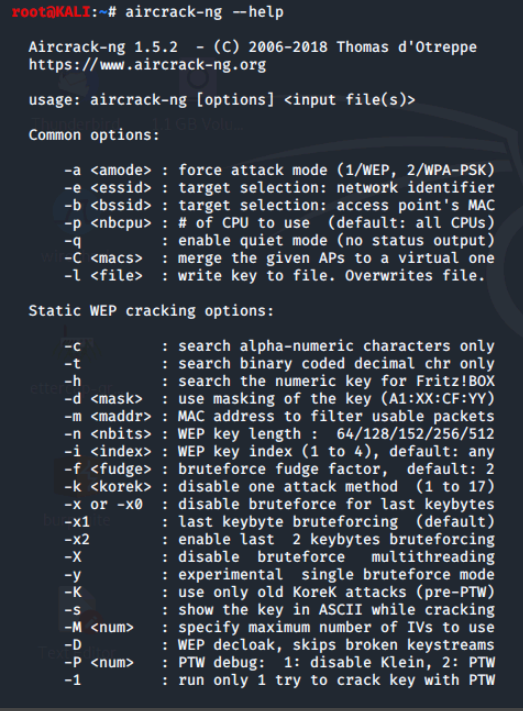Viewport: 523px width, 711px height.
Task: Click the -a <amode> option line
Action: 279,170
